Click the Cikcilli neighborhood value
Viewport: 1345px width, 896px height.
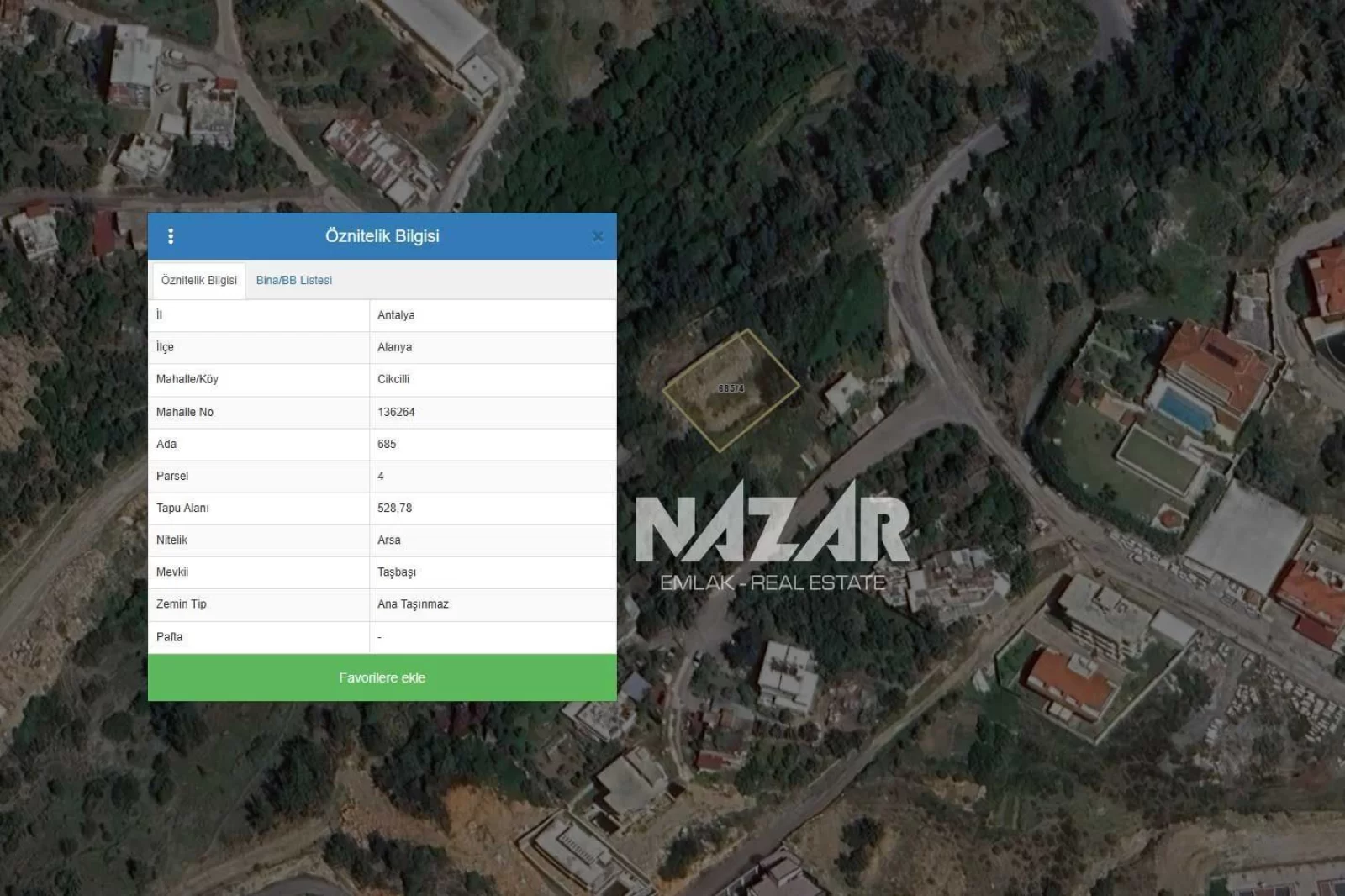click(x=393, y=379)
